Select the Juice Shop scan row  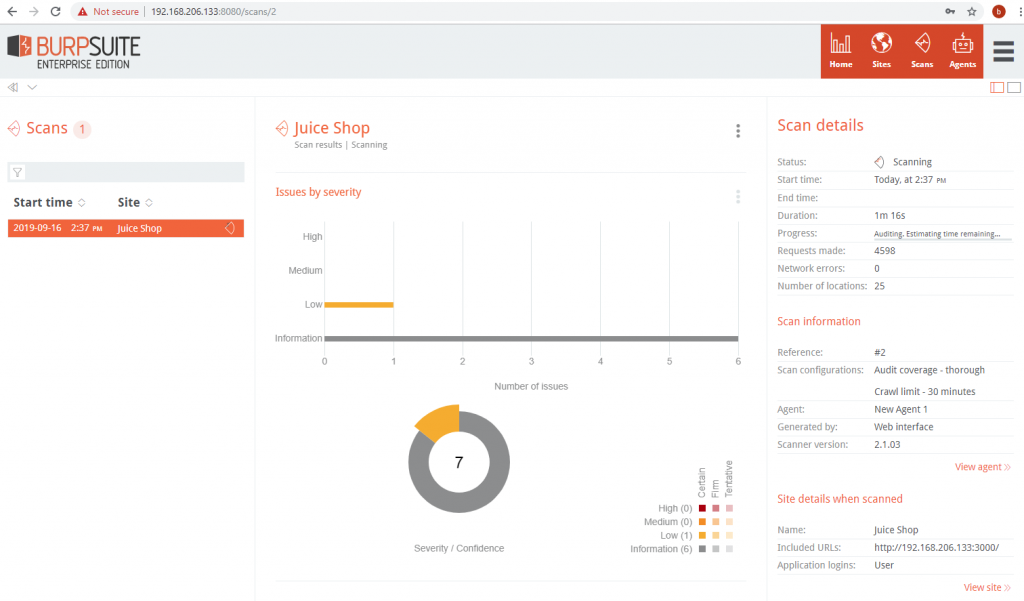[125, 228]
